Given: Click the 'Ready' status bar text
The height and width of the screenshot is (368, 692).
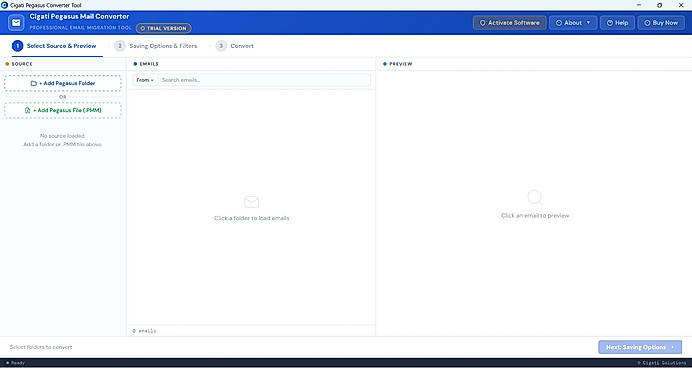Looking at the screenshot, I should (x=18, y=363).
